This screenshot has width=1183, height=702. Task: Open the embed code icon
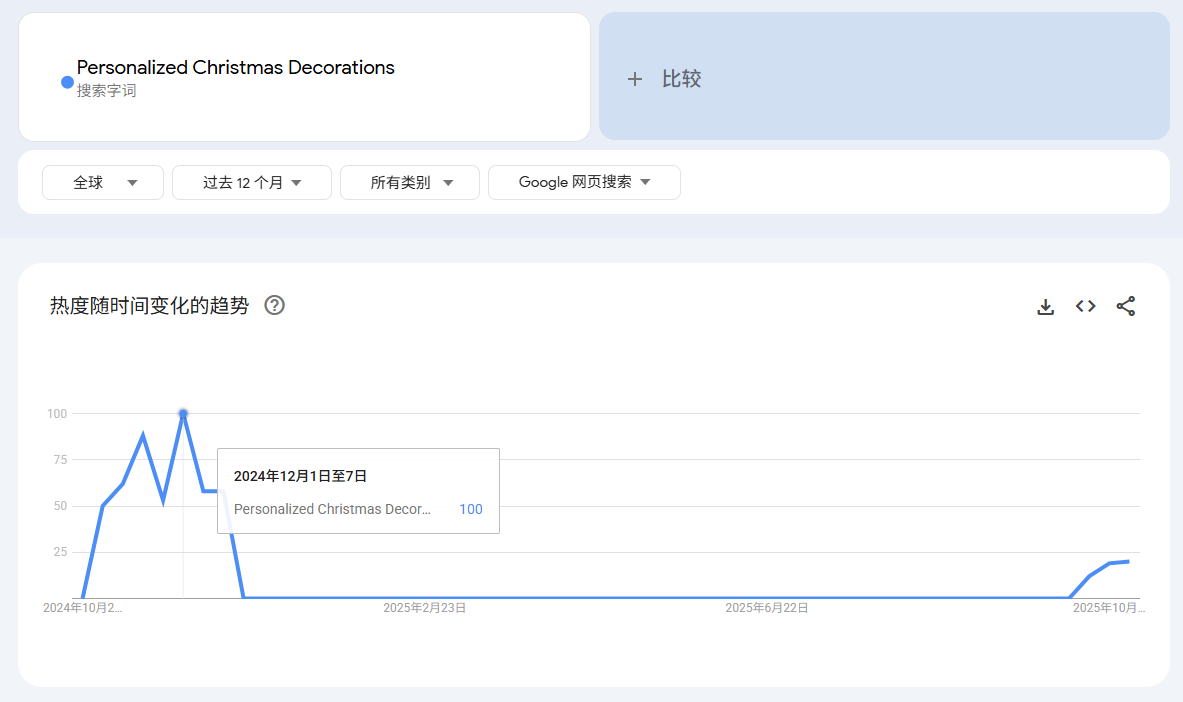[1085, 306]
